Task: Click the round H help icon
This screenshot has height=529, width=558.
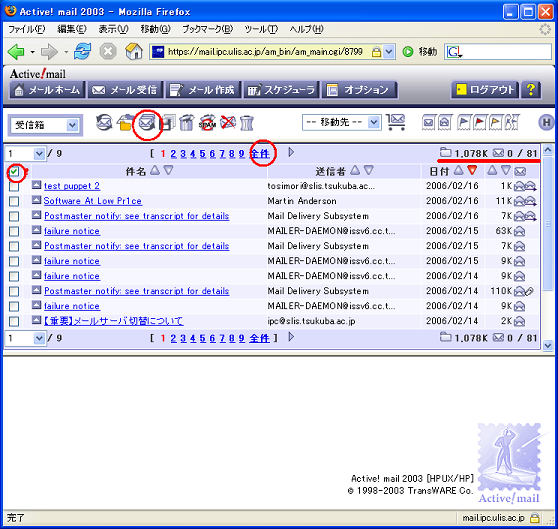Action: click(546, 123)
